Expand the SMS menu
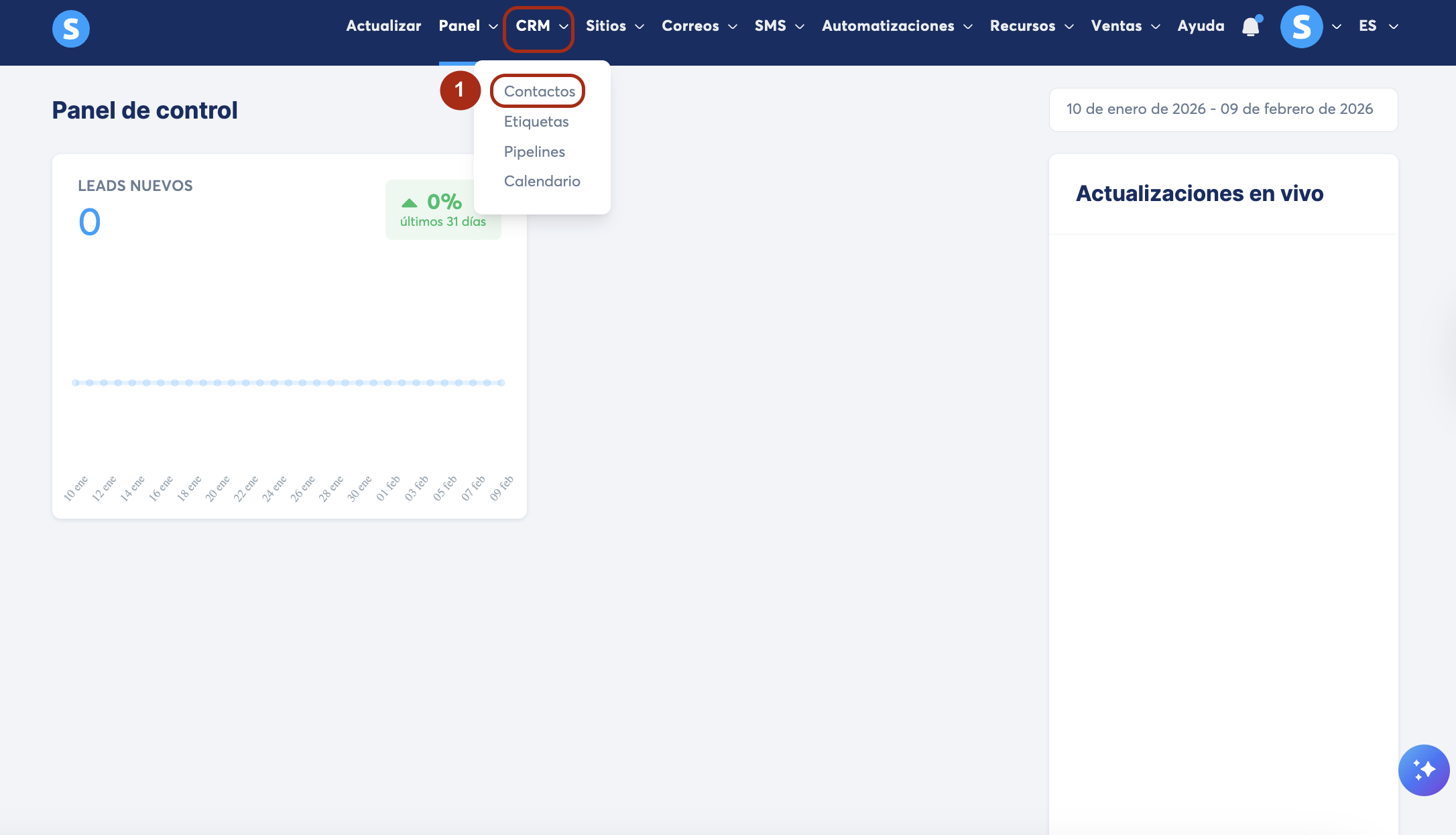The height and width of the screenshot is (835, 1456). point(779,26)
